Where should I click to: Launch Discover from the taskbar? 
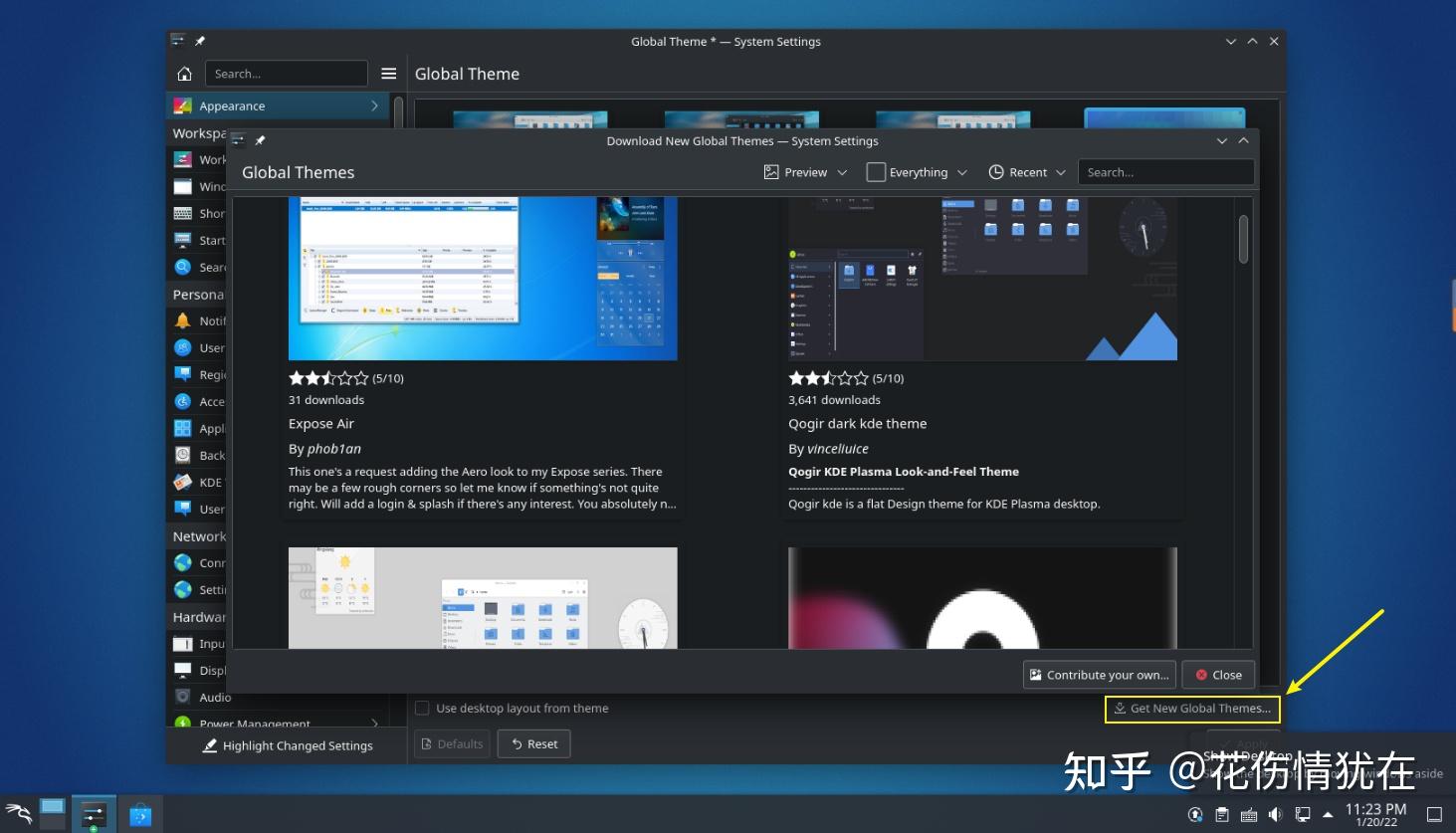[x=140, y=813]
